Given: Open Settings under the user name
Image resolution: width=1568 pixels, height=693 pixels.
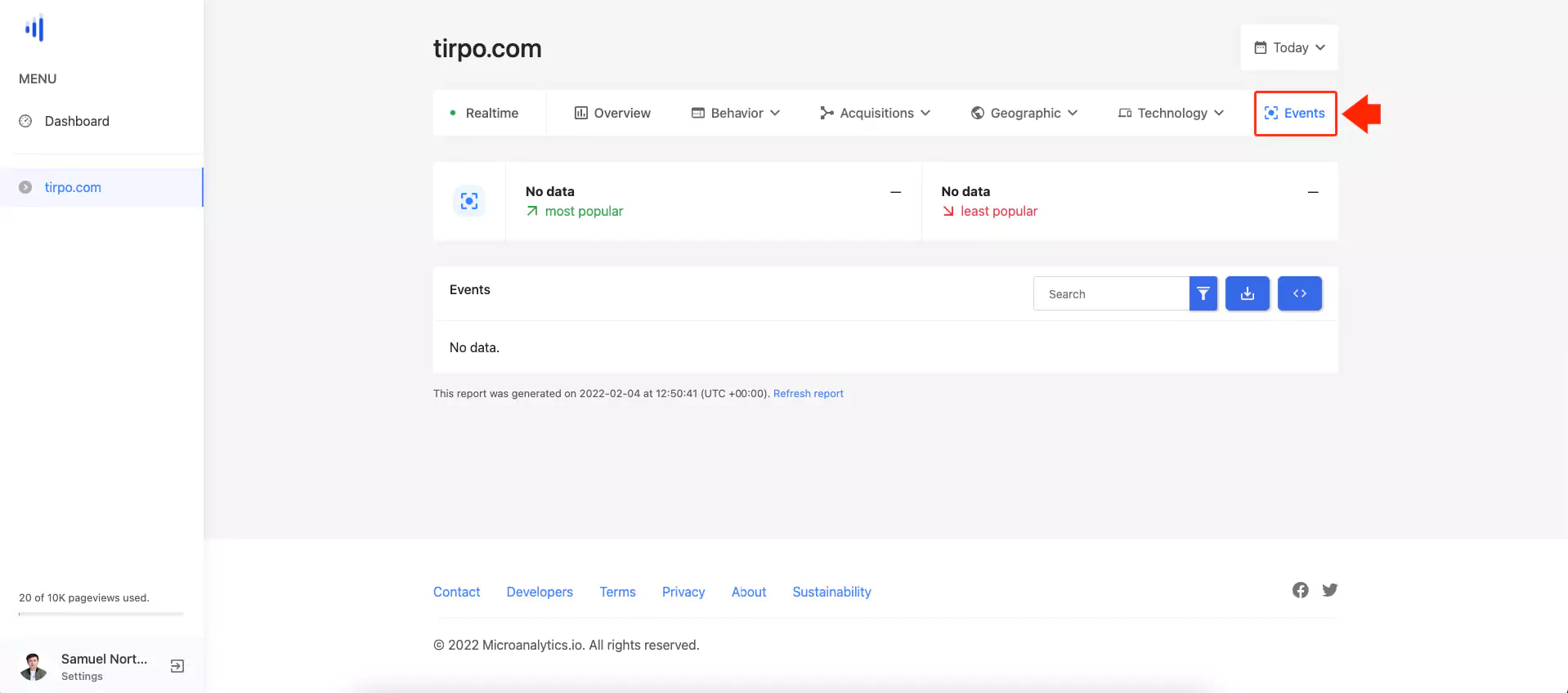Looking at the screenshot, I should coord(82,677).
